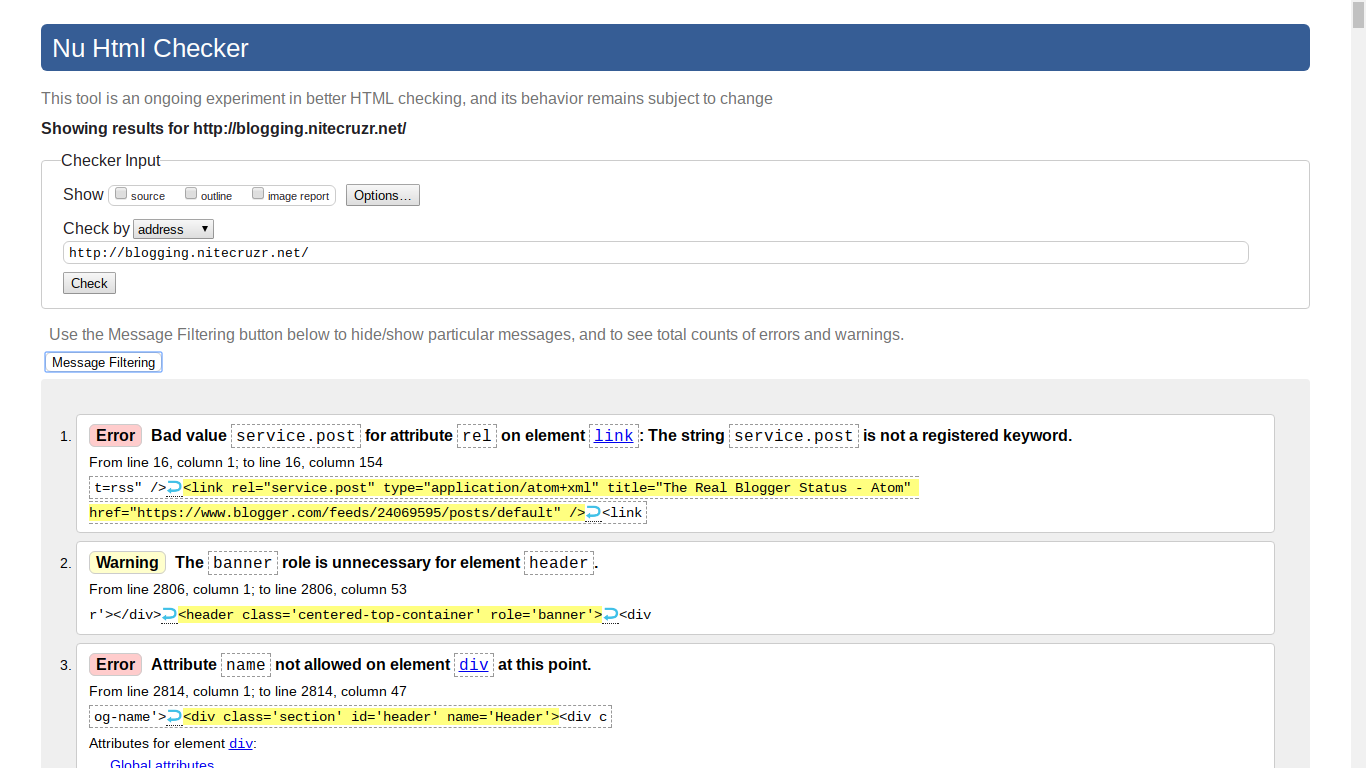The image size is (1366, 768).
Task: Follow the Global attributes link
Action: click(x=161, y=763)
